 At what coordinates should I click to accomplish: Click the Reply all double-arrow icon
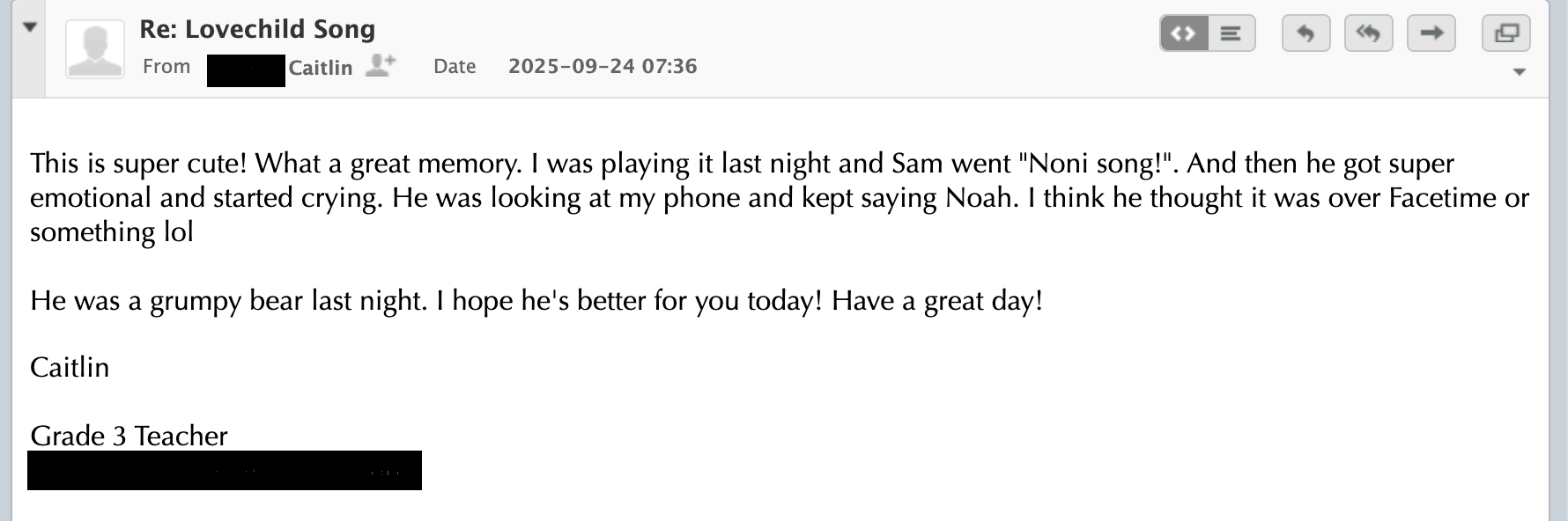[x=1368, y=34]
